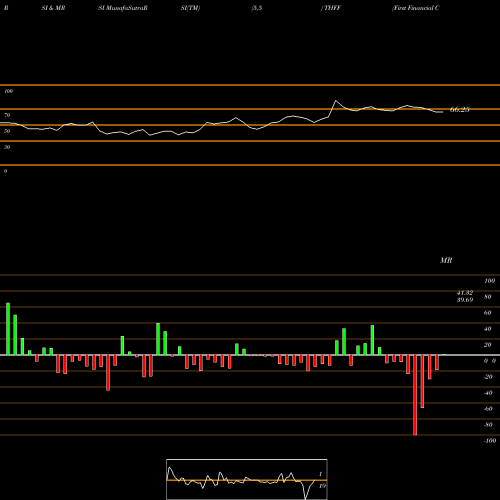Click the 'SI MunafaSutraR' header text
This screenshot has height=500, width=500.
click(x=123, y=8)
